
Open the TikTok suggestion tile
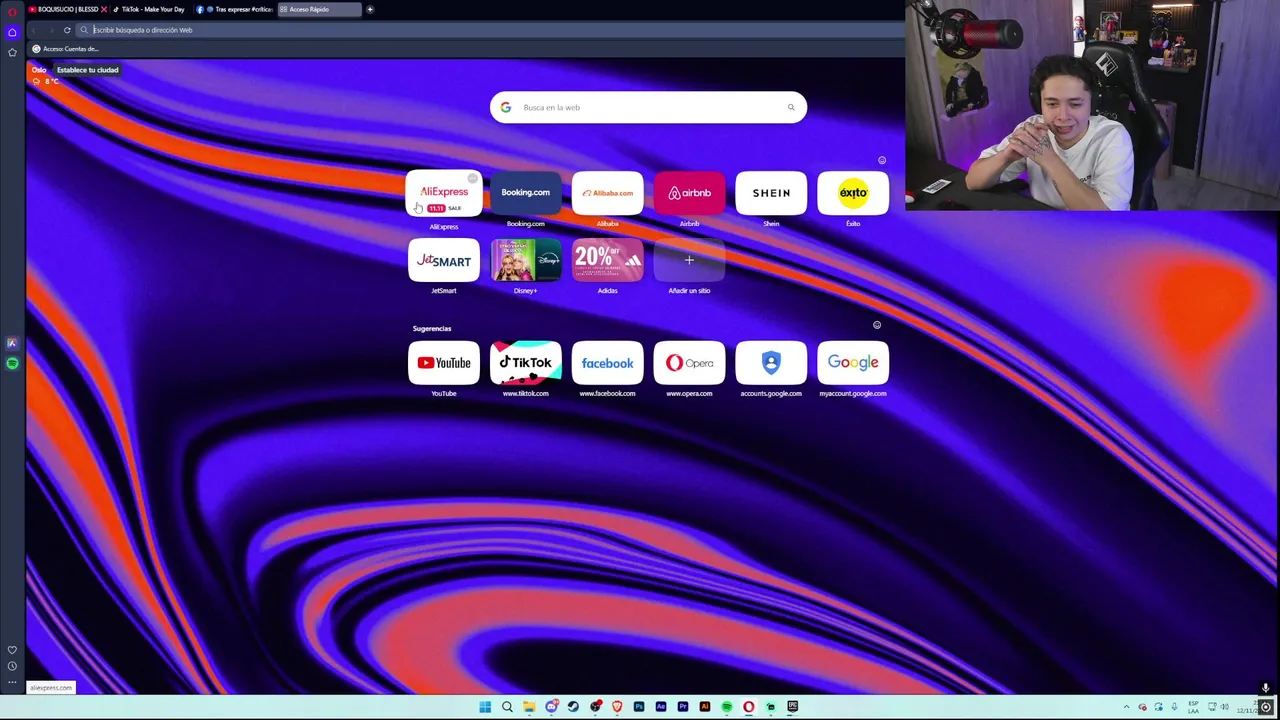pos(526,363)
